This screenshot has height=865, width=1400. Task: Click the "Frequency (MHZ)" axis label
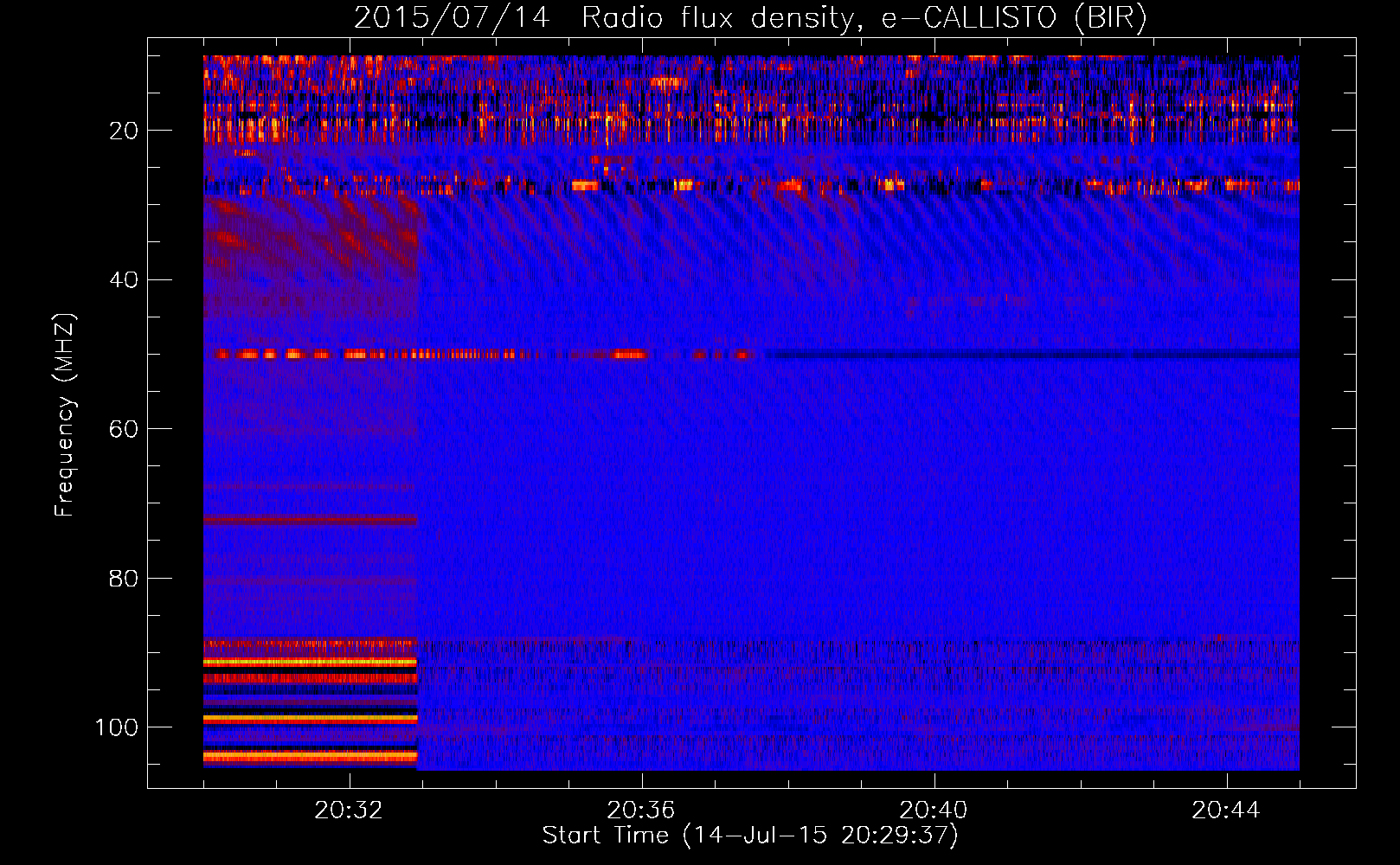pyautogui.click(x=65, y=415)
